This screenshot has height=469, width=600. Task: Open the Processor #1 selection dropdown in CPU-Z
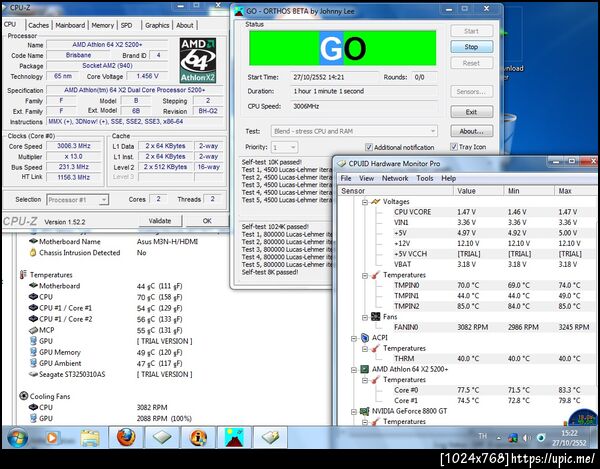pyautogui.click(x=78, y=200)
